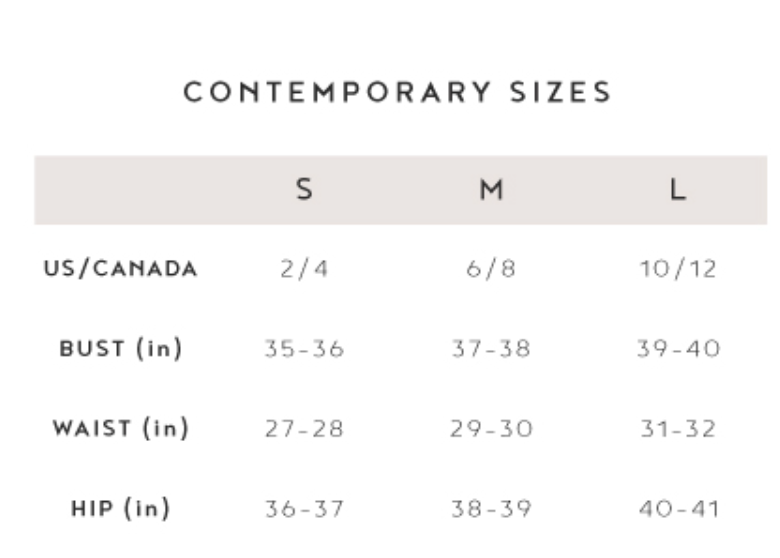Click waist measurement 27-28
Viewport: 780px width, 558px height.
(x=304, y=429)
